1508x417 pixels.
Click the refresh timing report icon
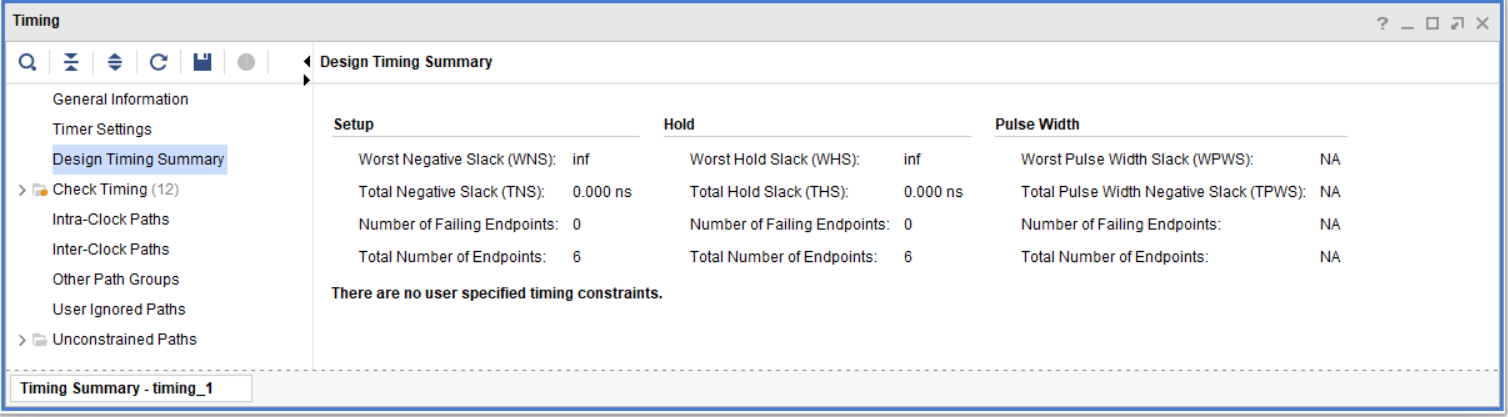158,62
